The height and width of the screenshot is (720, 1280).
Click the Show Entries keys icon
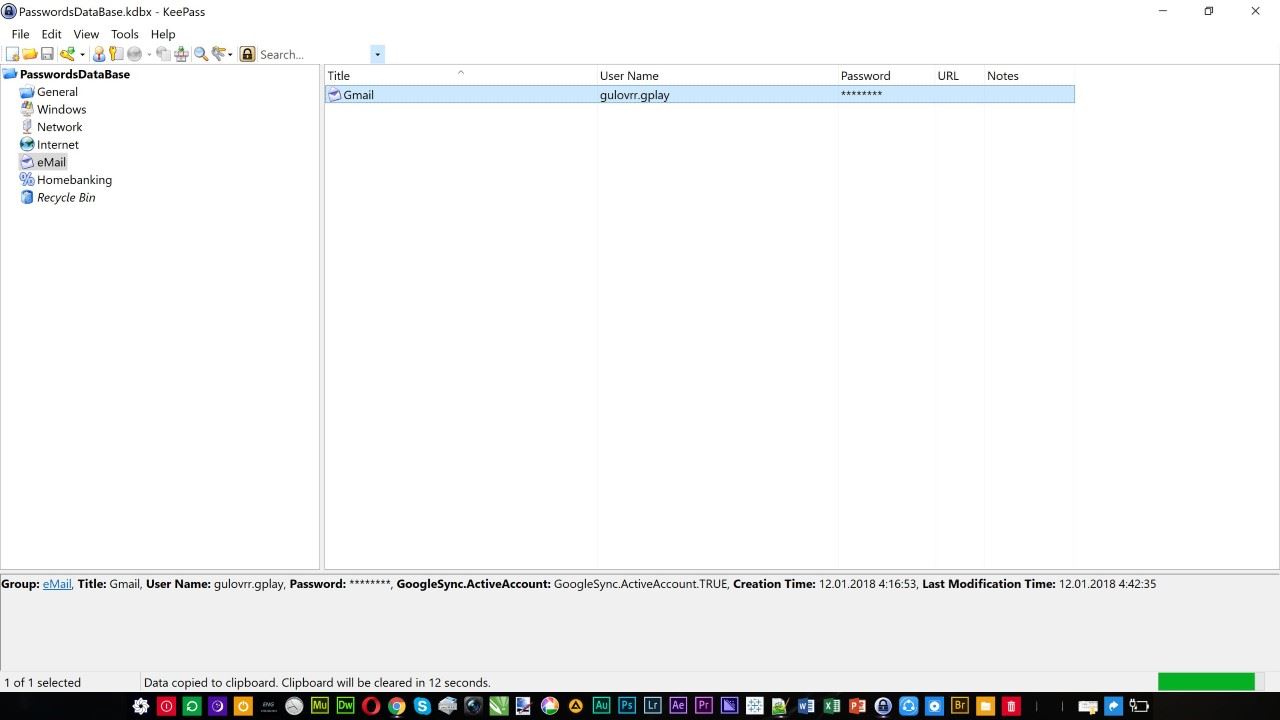[x=219, y=54]
